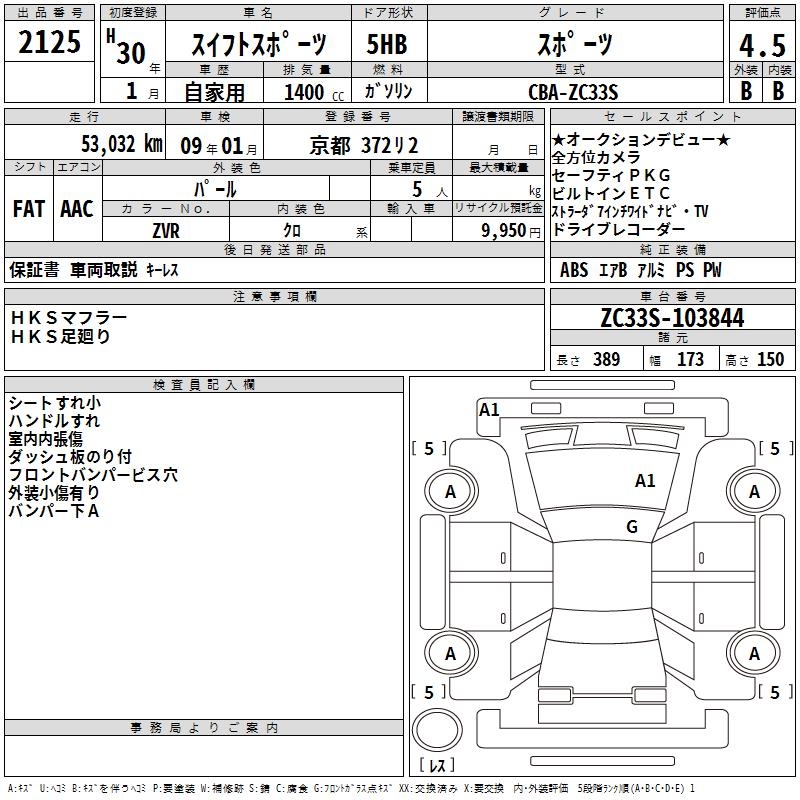Viewport: 800px width, 800px height.
Task: Click the sales point ドライブレコーダー
Action: click(x=618, y=229)
